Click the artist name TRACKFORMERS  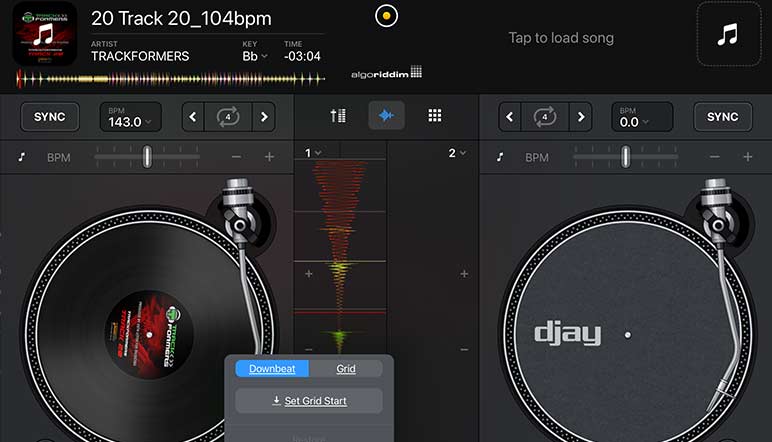140,56
